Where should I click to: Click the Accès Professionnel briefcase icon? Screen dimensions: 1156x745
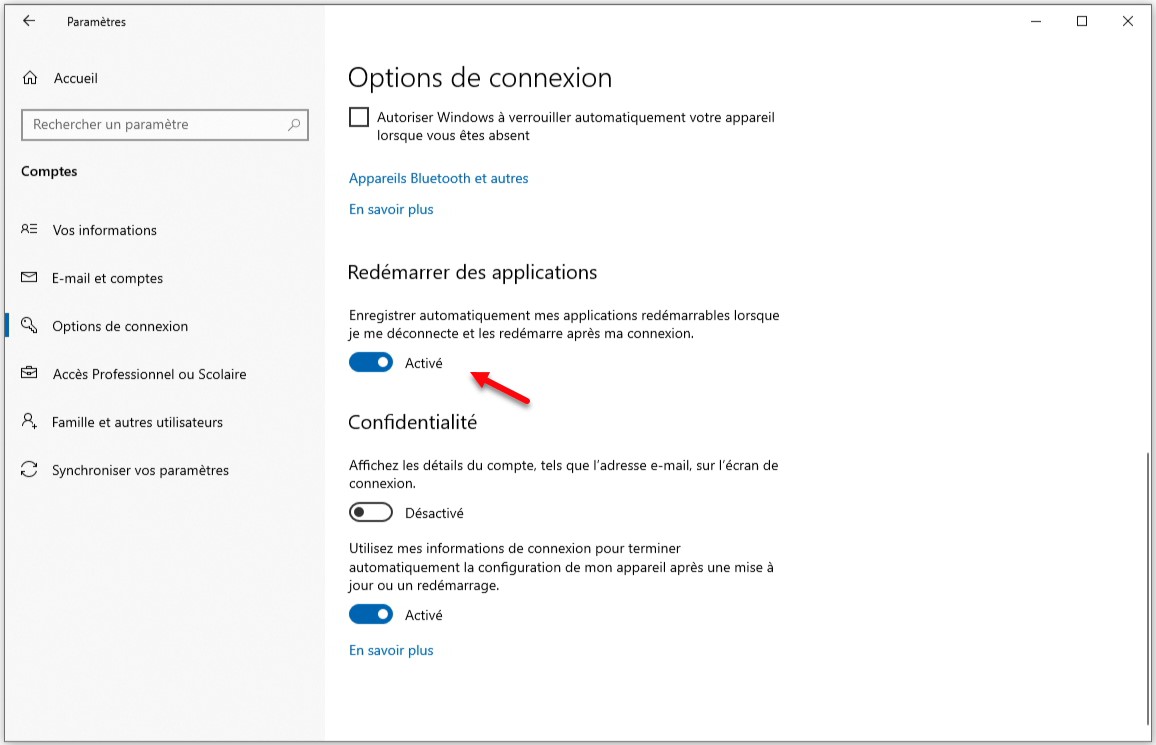29,374
